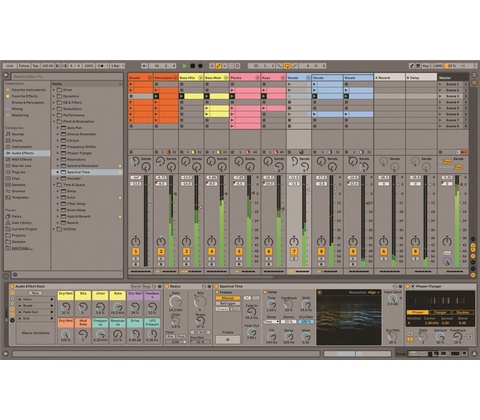The image size is (480, 420).
Task: Toggle return track A activator
Action: pos(383,251)
